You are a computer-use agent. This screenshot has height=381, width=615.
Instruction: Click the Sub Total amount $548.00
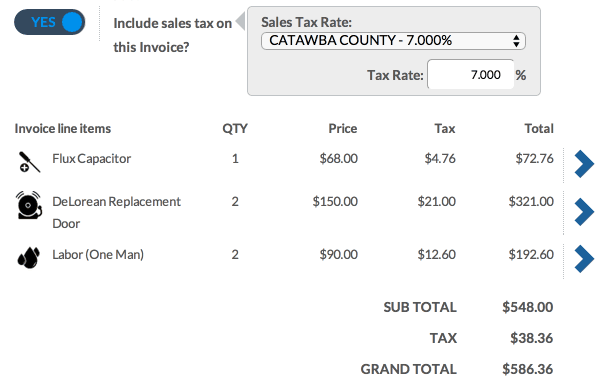[528, 307]
